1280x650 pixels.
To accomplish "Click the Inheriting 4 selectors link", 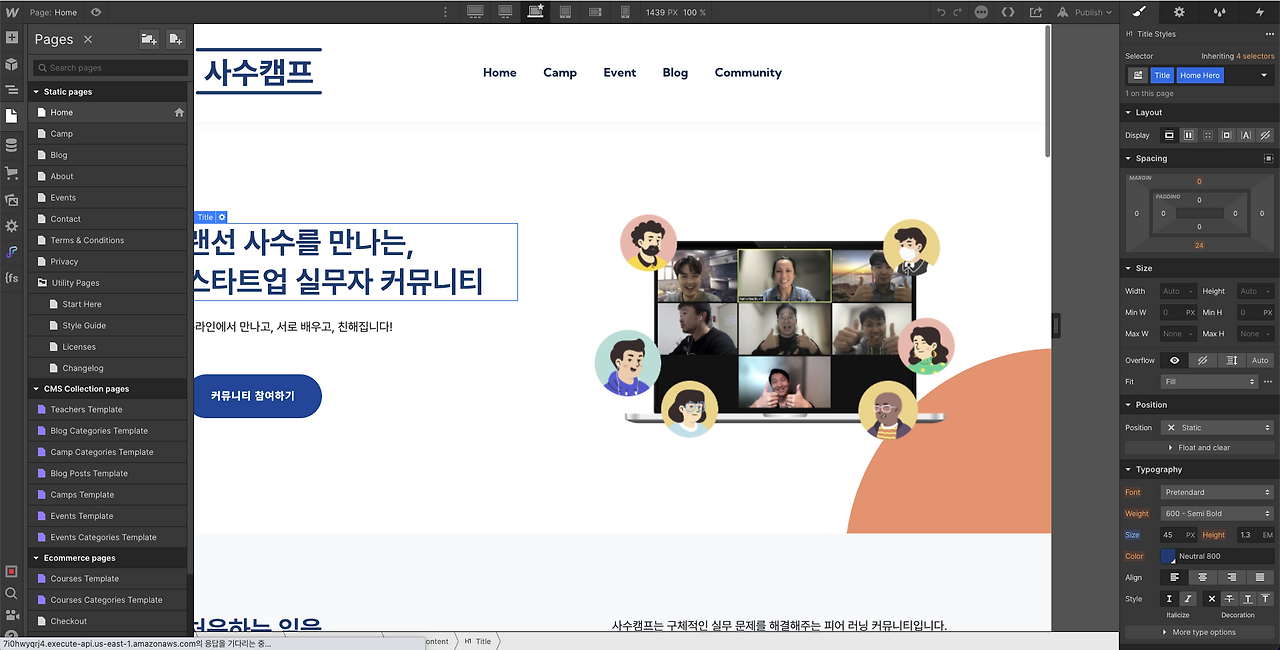I will click(x=1255, y=56).
